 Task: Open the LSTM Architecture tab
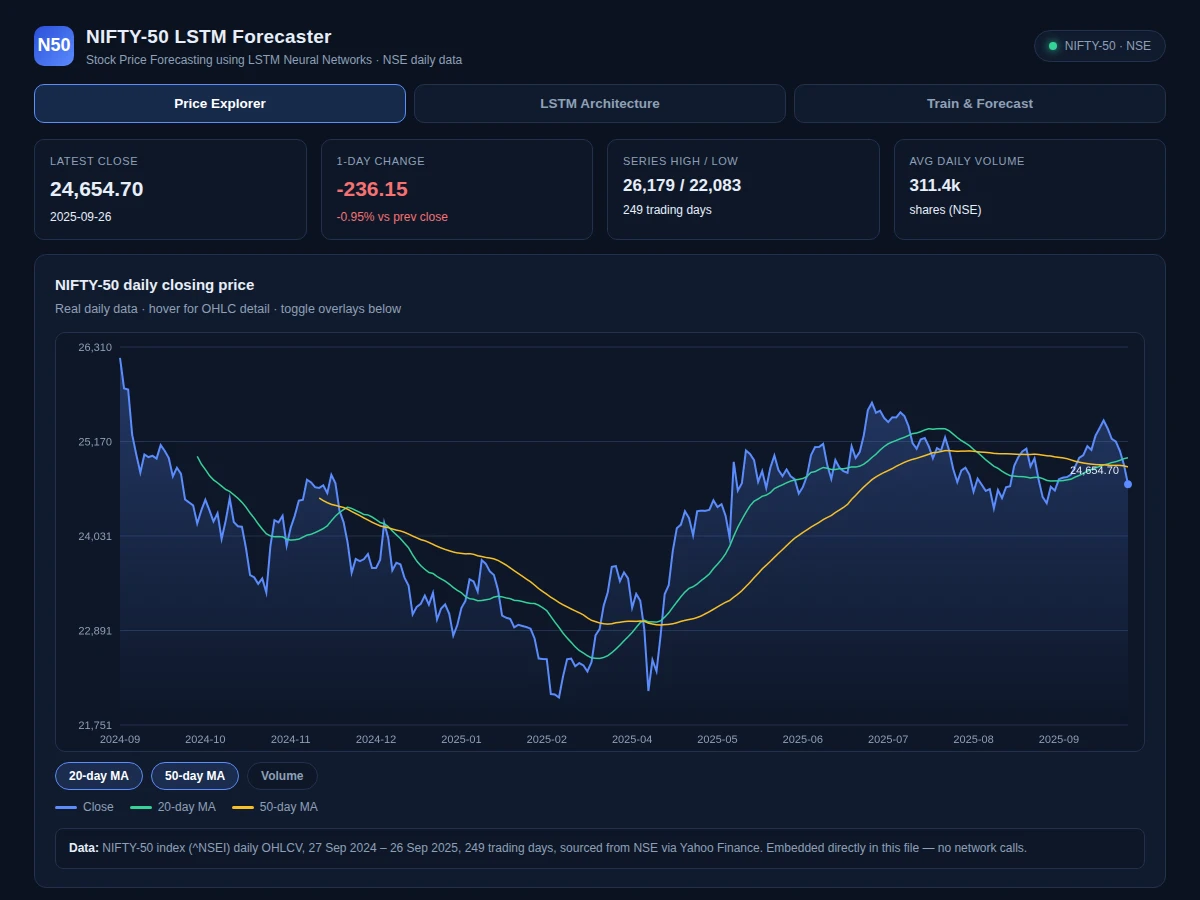tap(600, 104)
